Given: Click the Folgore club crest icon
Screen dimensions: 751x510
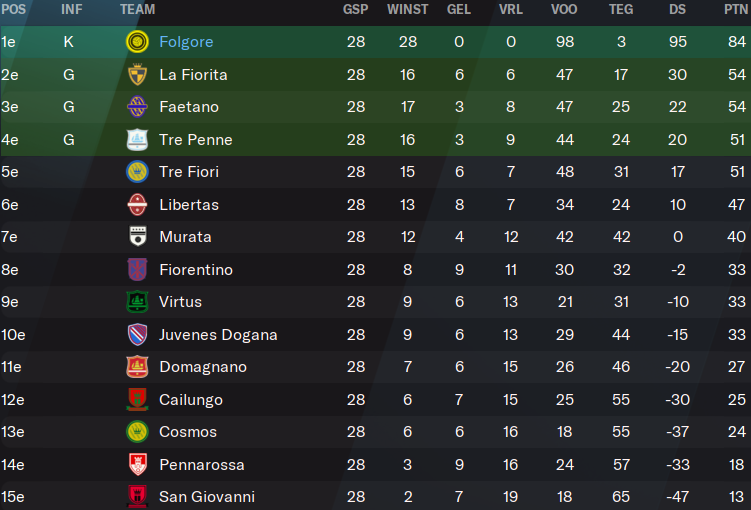Looking at the screenshot, I should pos(137,42).
